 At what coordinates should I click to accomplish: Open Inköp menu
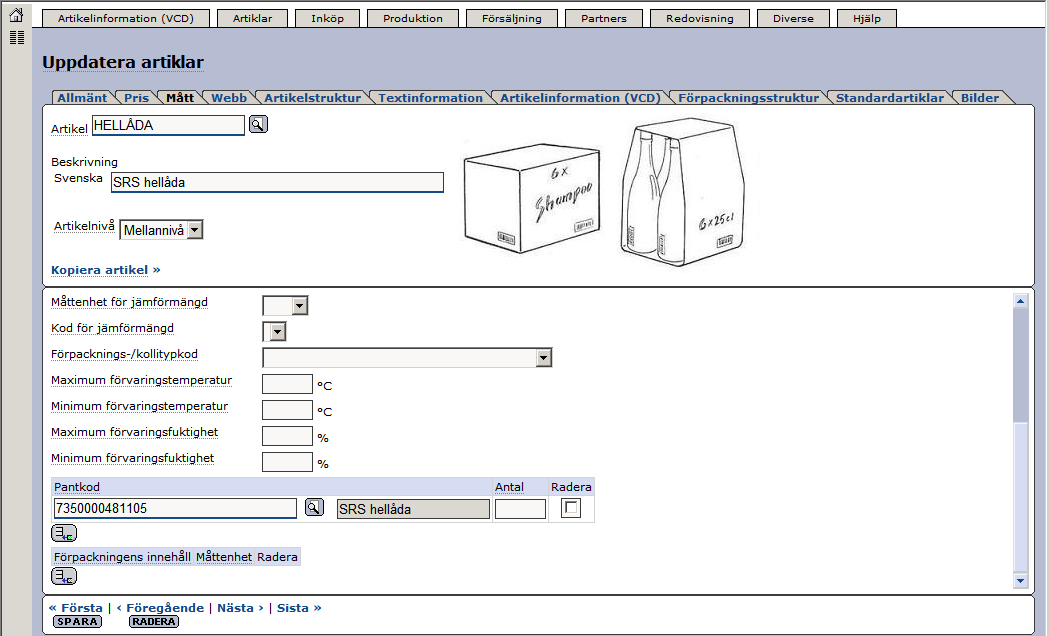point(327,18)
